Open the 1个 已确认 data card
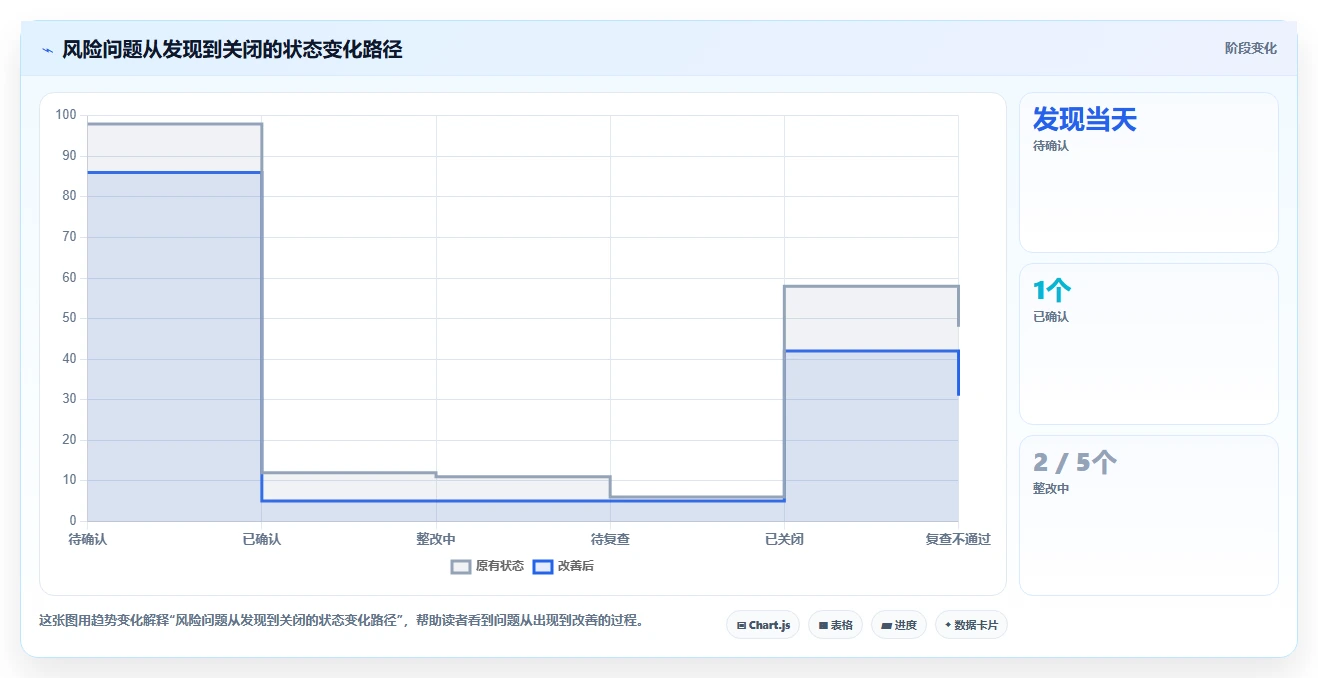Viewport: 1318px width, 678px height. tap(1148, 344)
